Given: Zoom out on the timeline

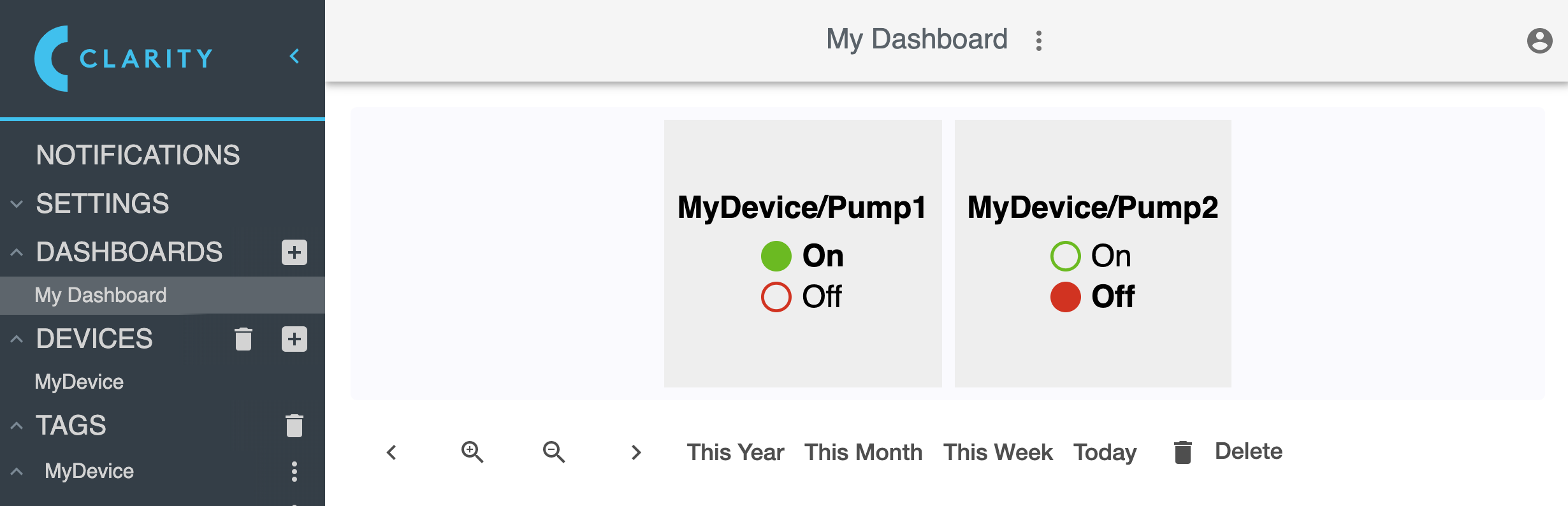Looking at the screenshot, I should 554,452.
